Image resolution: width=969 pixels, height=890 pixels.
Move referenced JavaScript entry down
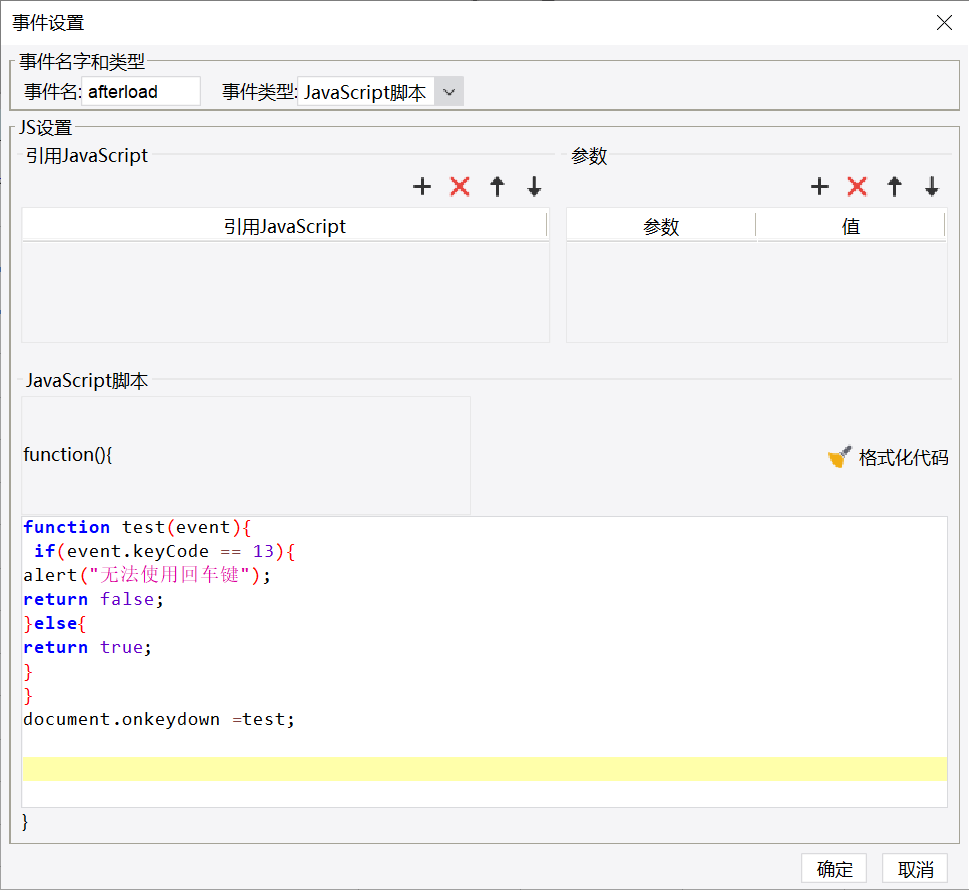535,186
